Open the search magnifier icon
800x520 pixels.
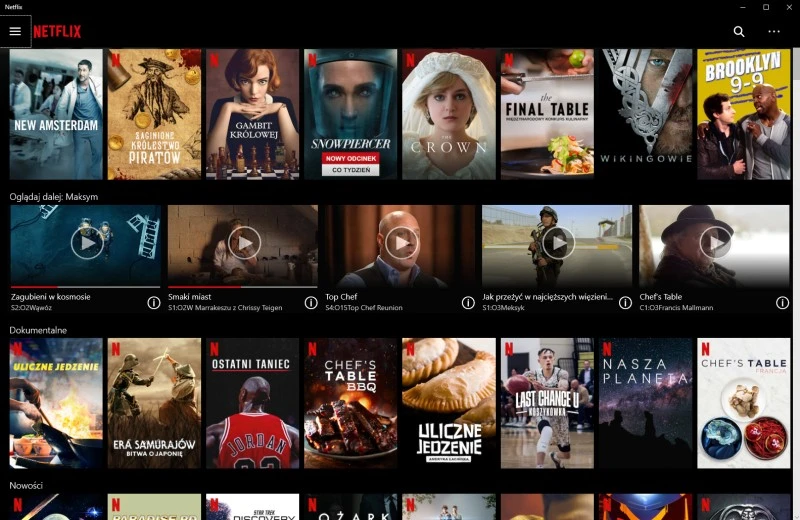[x=739, y=32]
